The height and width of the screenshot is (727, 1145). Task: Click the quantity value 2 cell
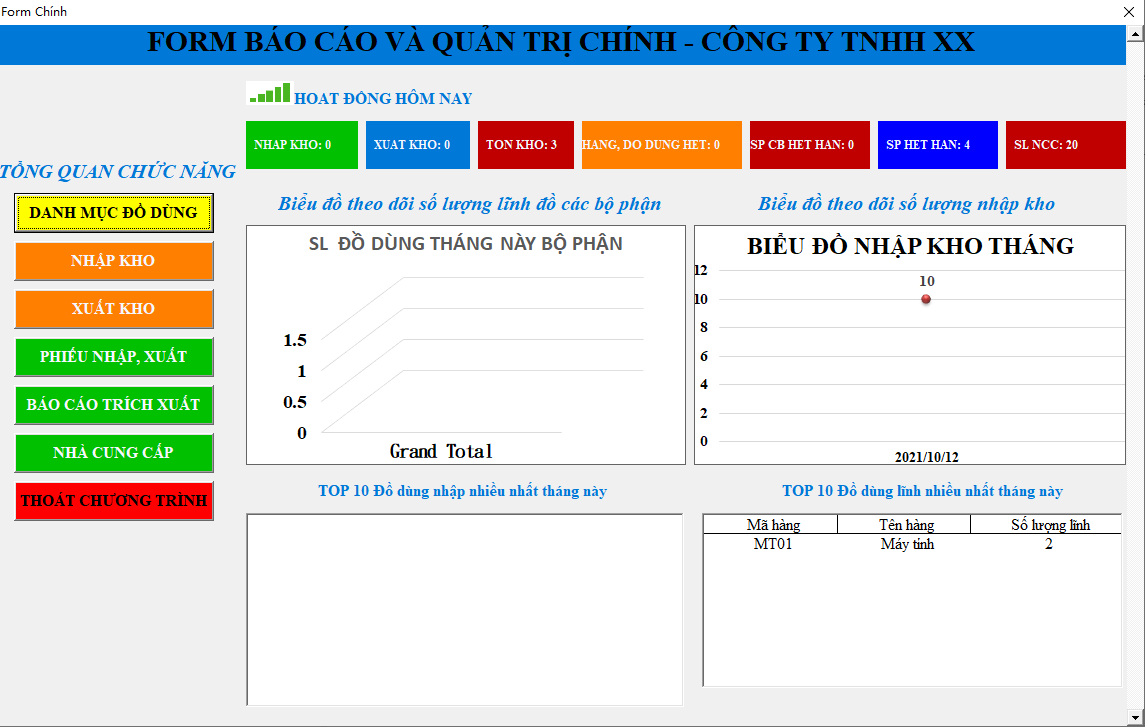[1049, 545]
